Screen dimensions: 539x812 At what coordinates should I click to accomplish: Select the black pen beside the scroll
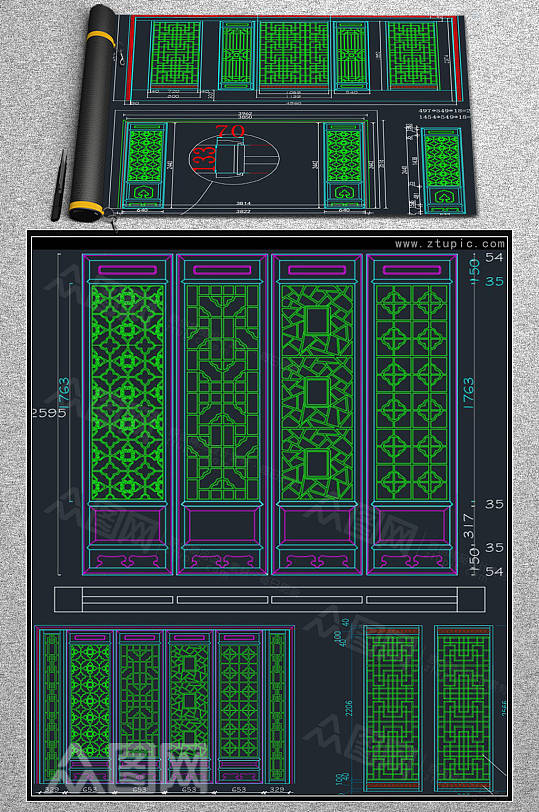59,185
